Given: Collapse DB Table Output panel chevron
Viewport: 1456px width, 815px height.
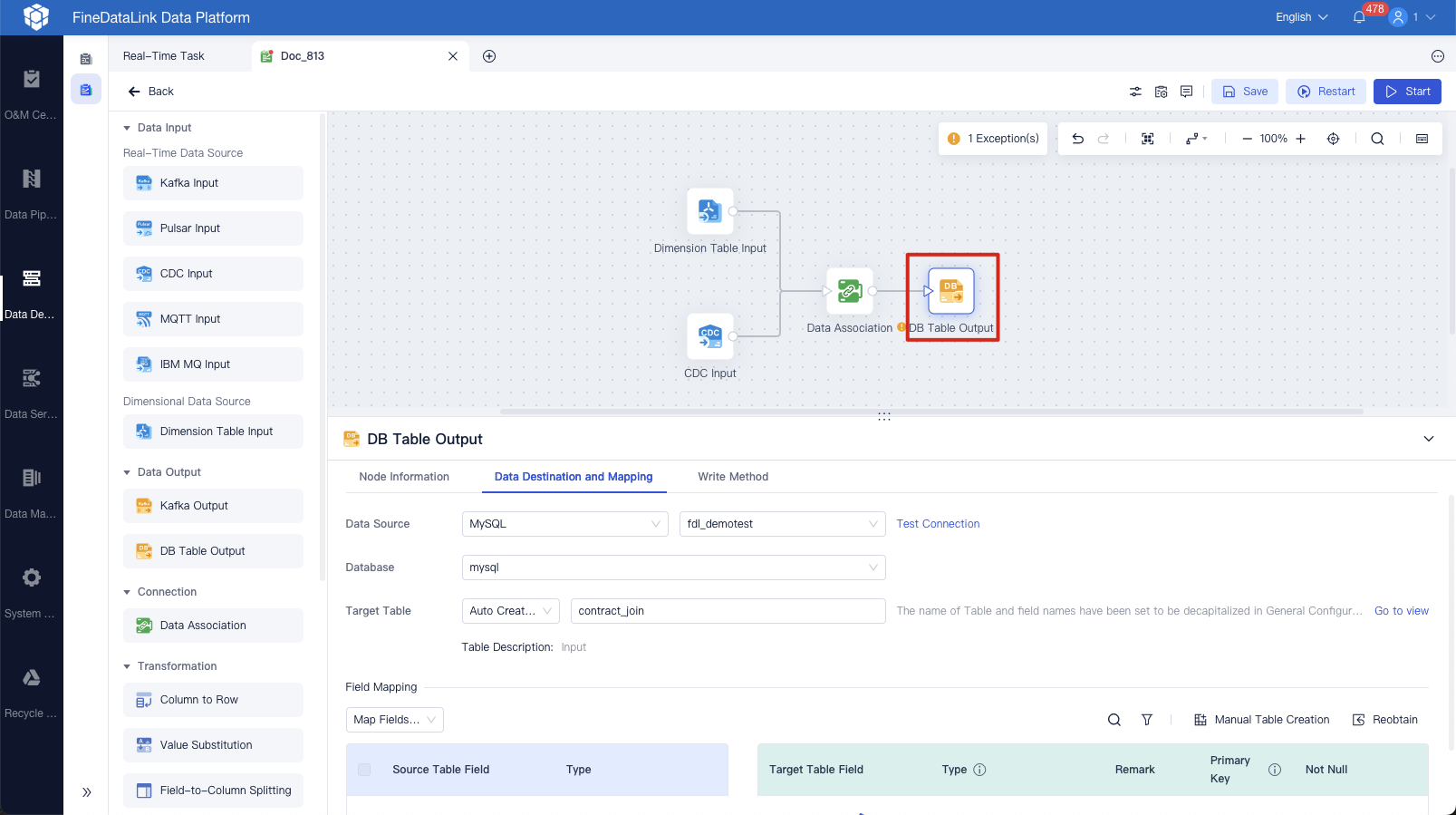Looking at the screenshot, I should (1429, 439).
